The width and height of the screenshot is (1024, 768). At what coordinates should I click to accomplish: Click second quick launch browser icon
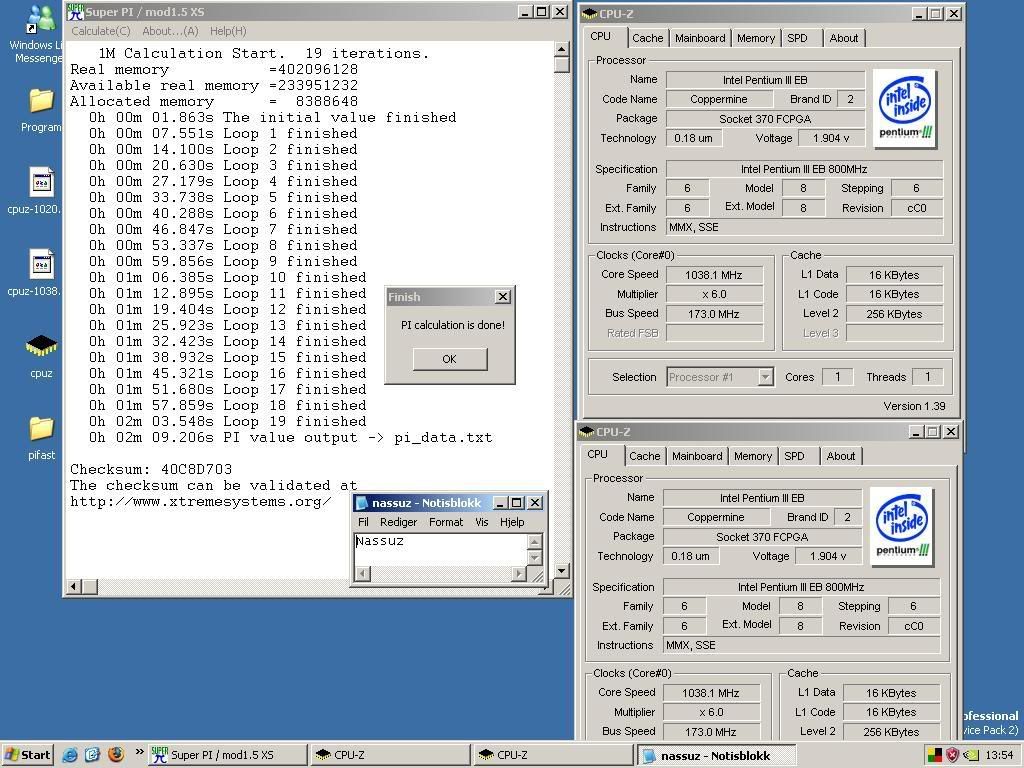coord(93,755)
